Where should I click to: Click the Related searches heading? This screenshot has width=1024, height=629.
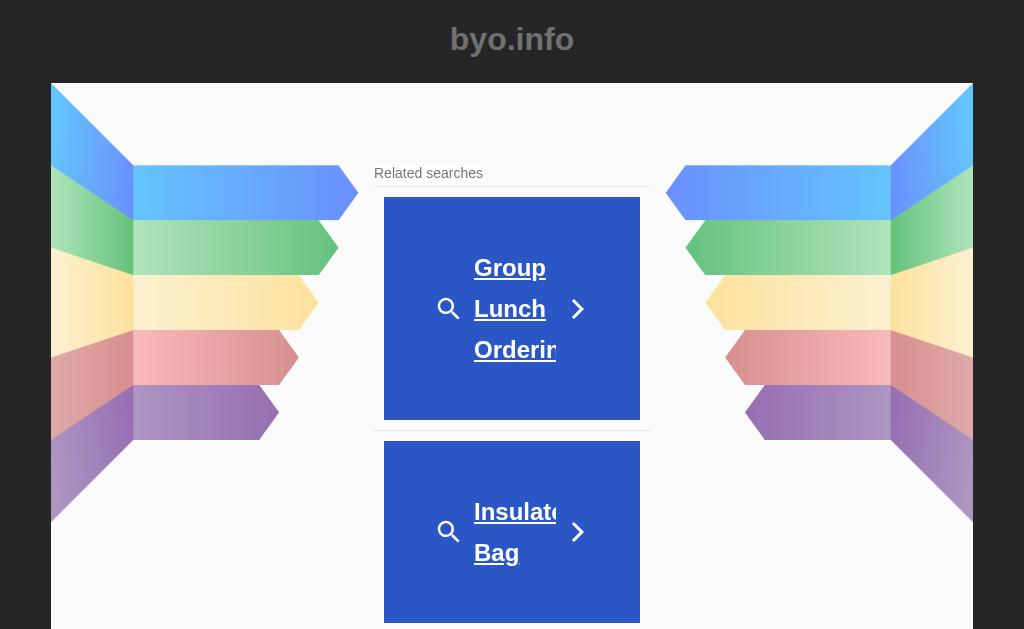pos(428,173)
